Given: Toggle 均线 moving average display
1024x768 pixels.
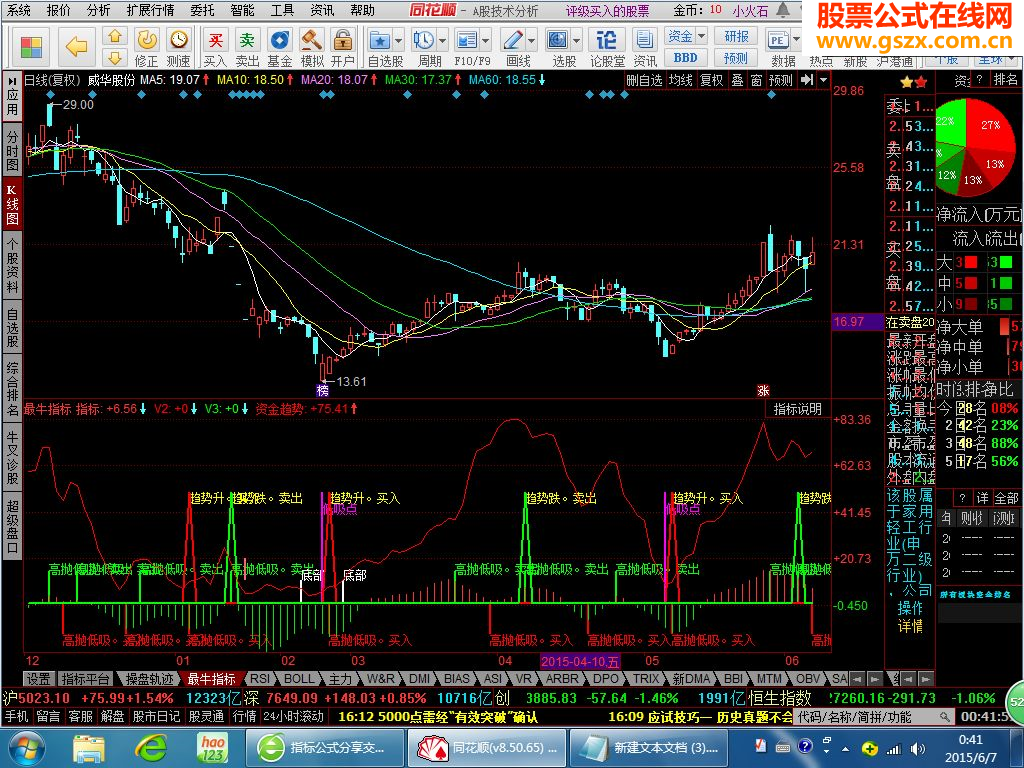Looking at the screenshot, I should coord(680,80).
